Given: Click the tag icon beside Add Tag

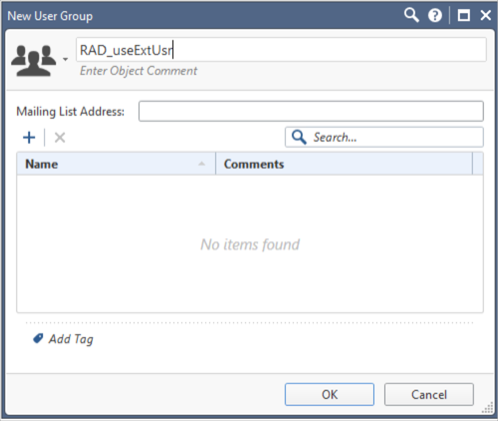Looking at the screenshot, I should [x=38, y=339].
